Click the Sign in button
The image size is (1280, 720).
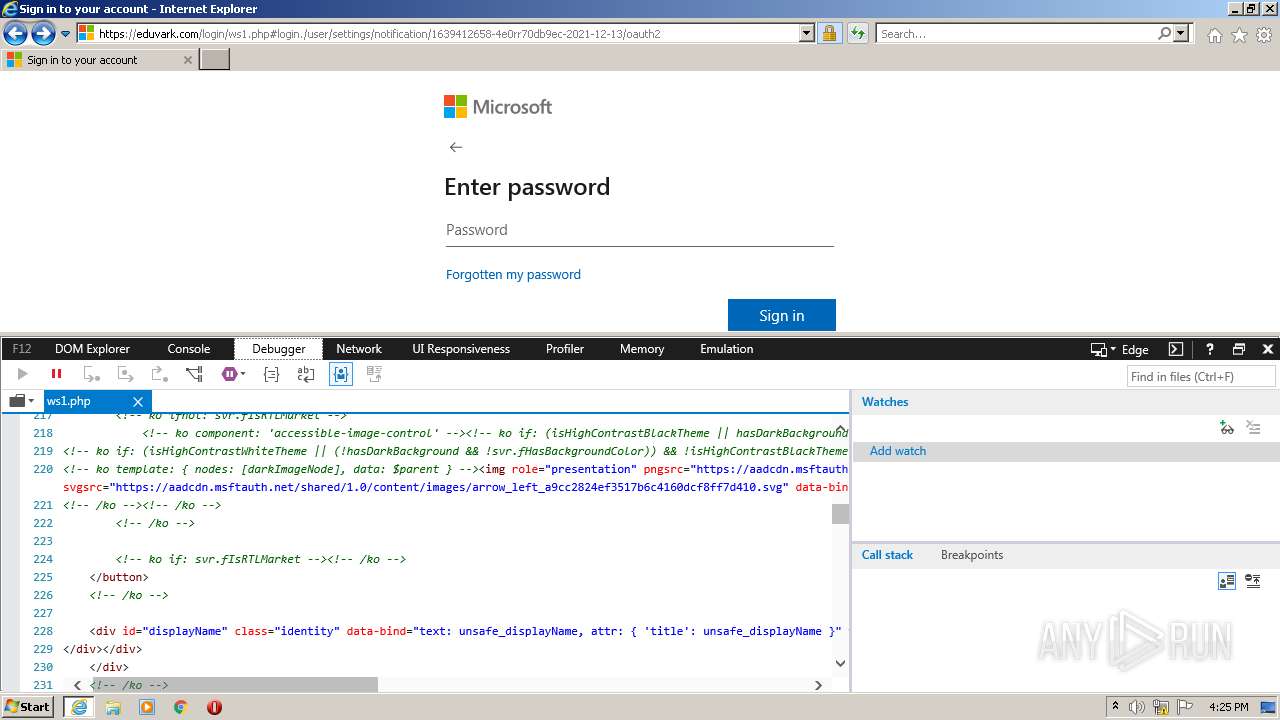pyautogui.click(x=782, y=315)
